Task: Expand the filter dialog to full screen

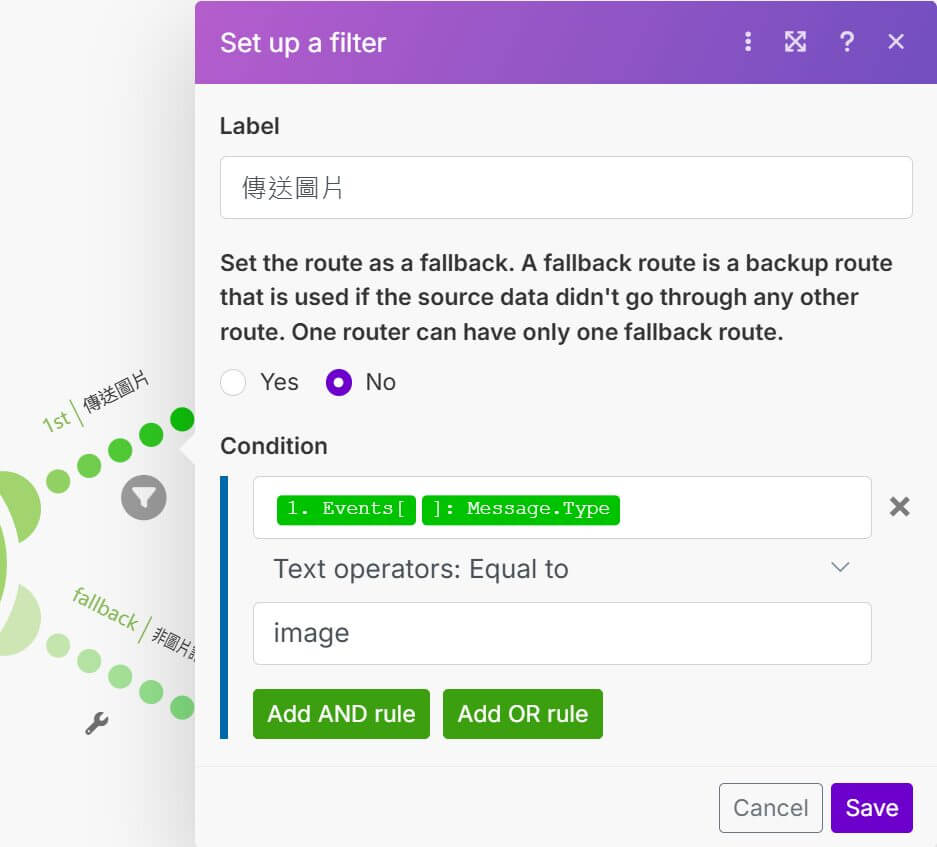Action: [795, 42]
